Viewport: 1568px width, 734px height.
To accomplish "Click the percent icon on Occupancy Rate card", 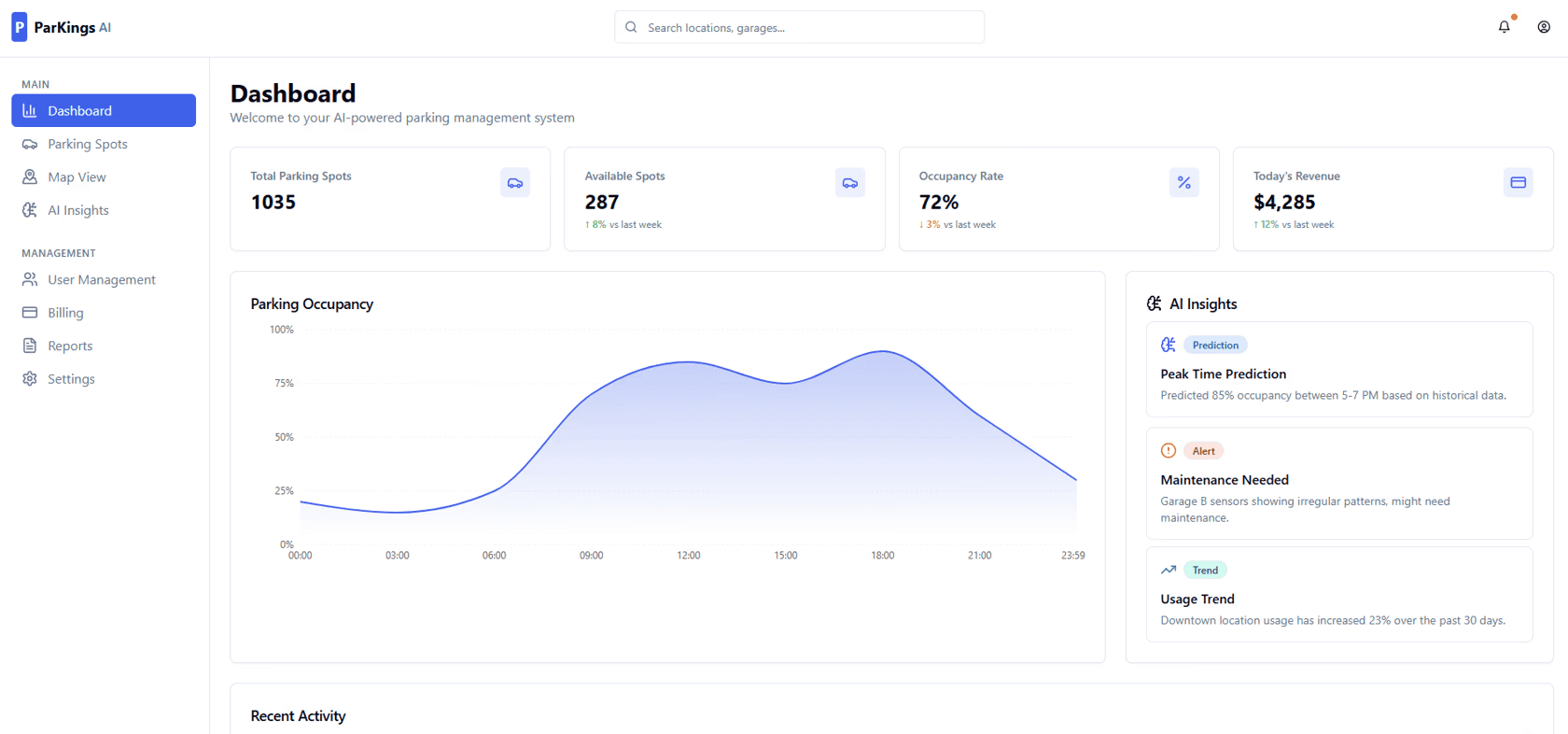I will click(1184, 183).
